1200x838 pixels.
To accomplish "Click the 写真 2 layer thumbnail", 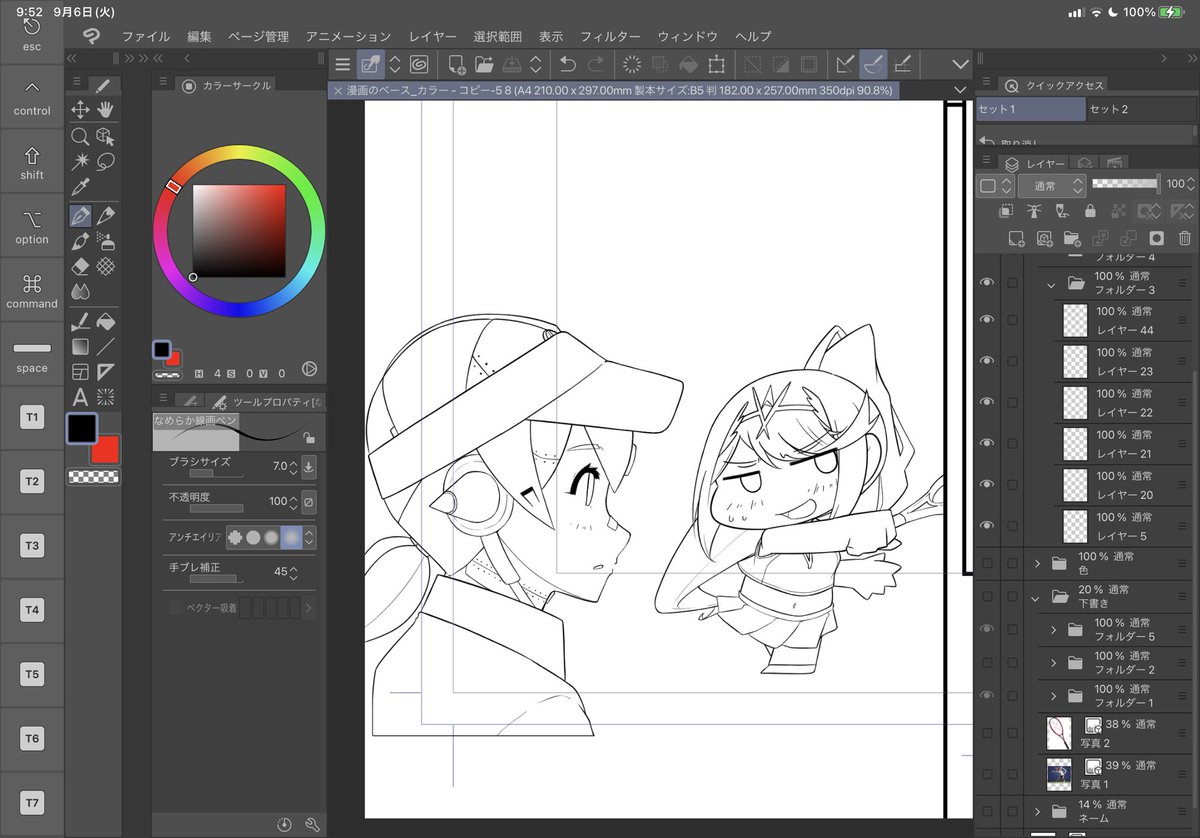I will point(1059,733).
